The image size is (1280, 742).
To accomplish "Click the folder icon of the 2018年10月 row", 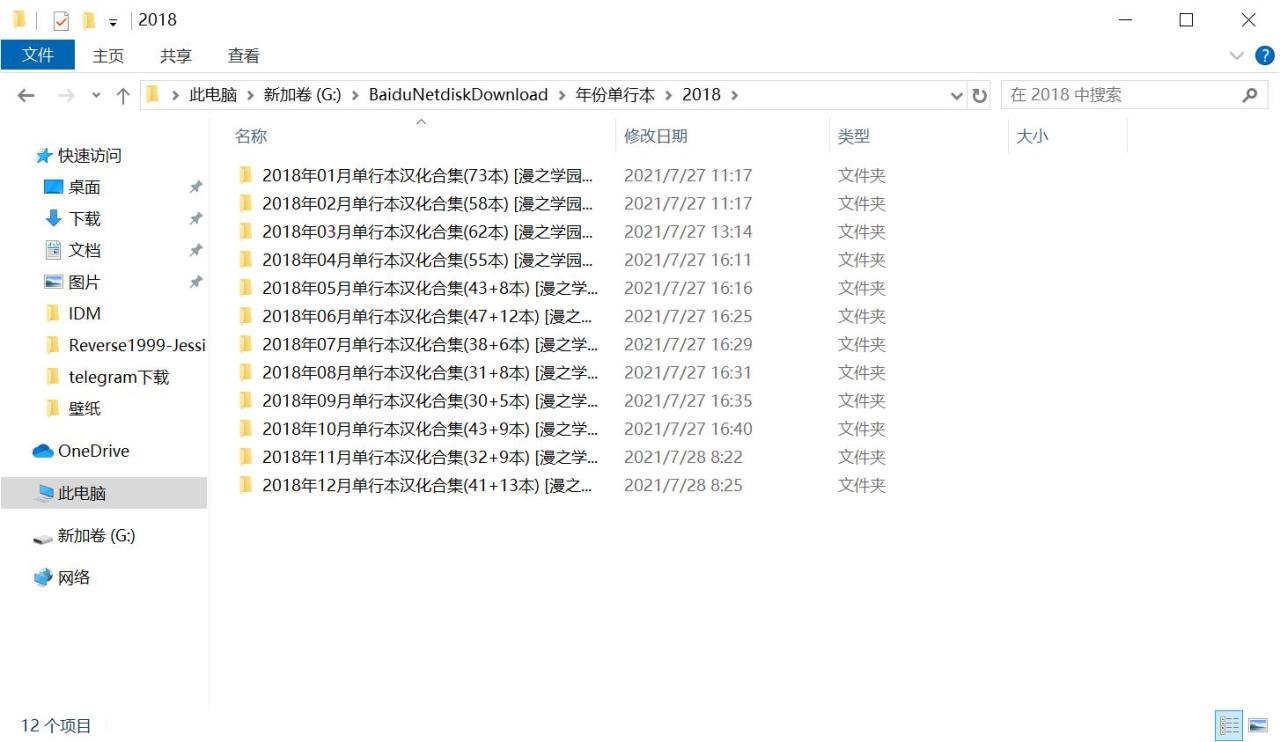I will point(246,428).
